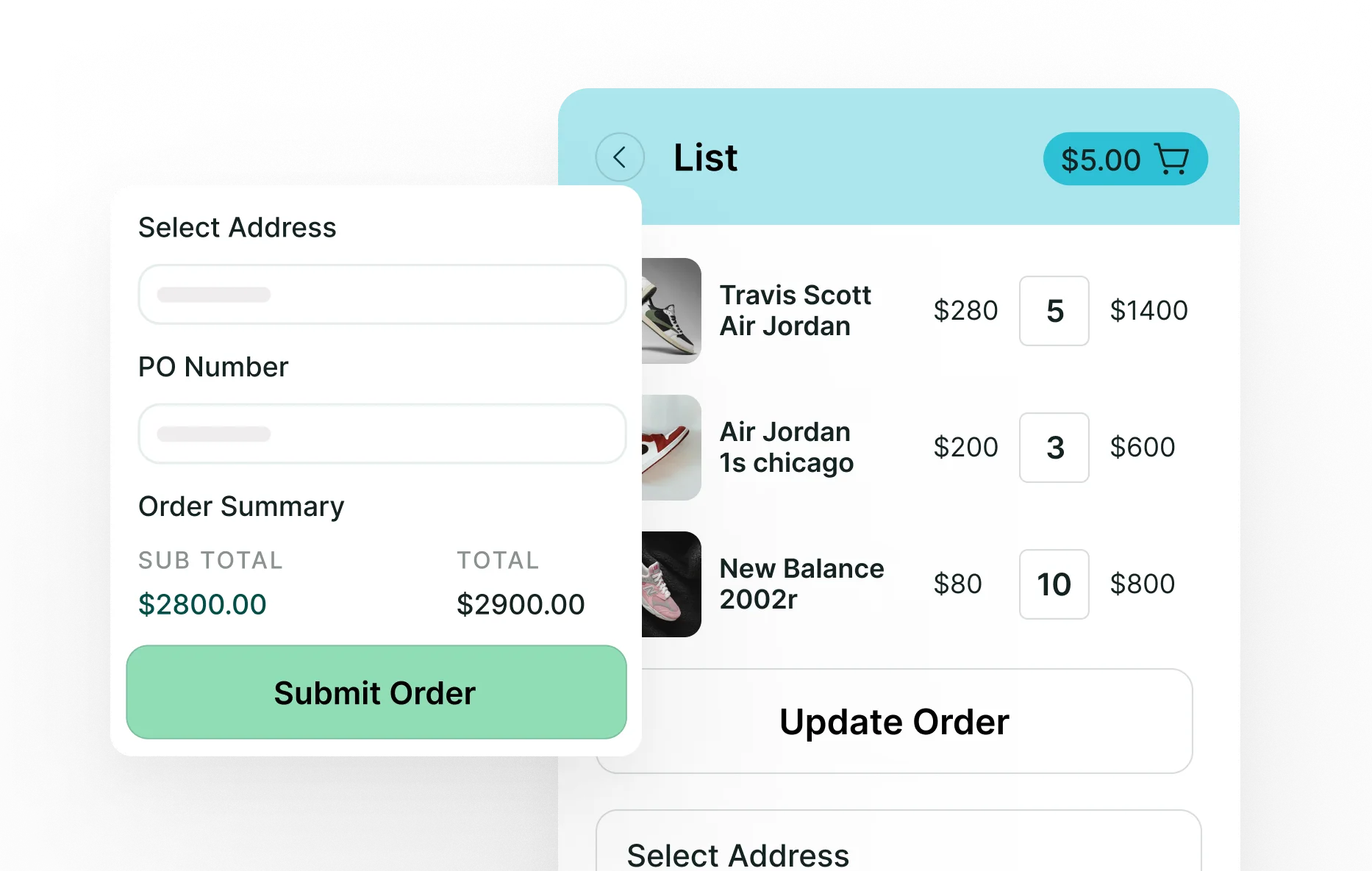The height and width of the screenshot is (871, 1372).
Task: Click the Submit Order button
Action: point(376,692)
